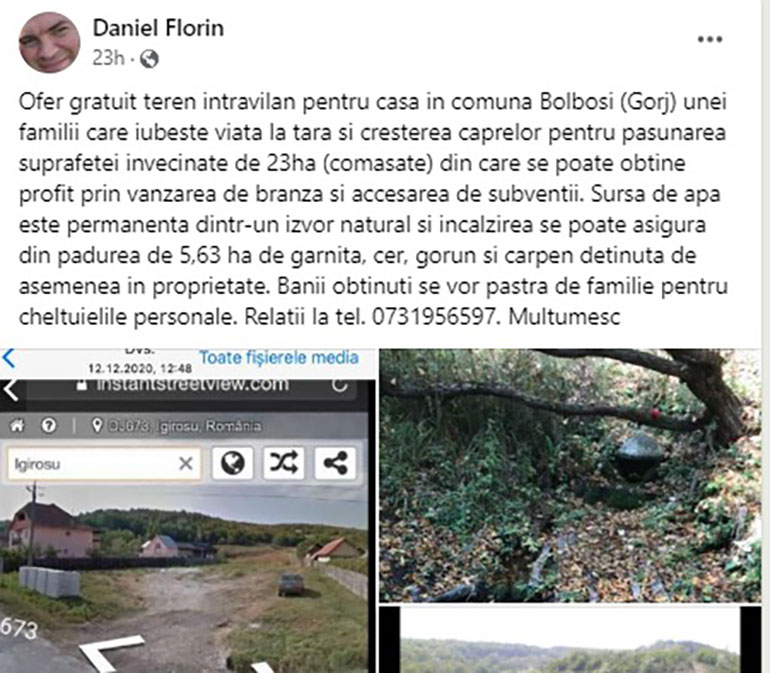Click the Igirosu search input field

(104, 463)
